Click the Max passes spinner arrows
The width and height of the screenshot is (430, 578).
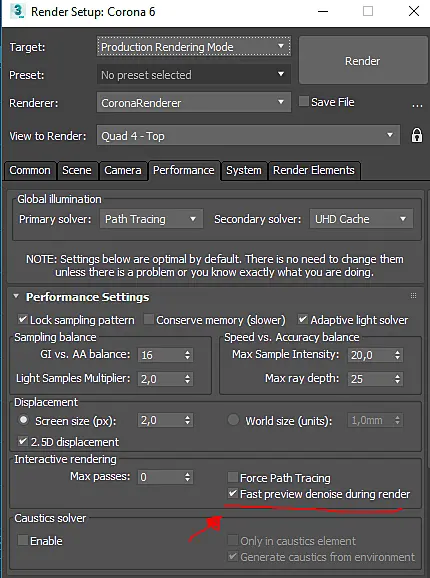[188, 477]
